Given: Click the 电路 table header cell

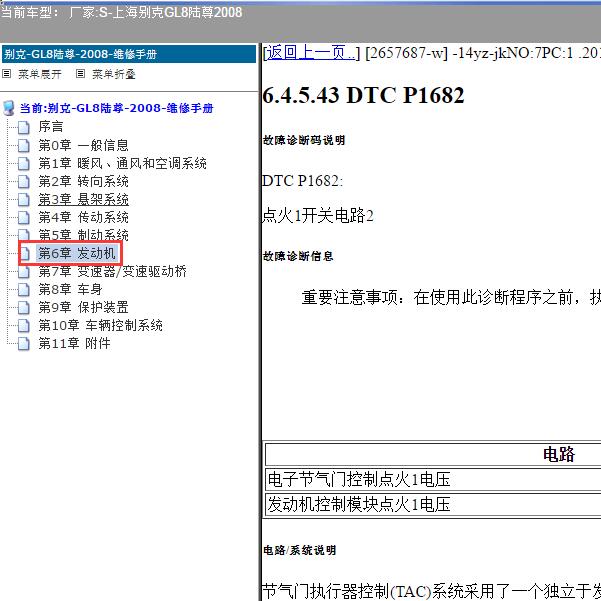Looking at the screenshot, I should [x=433, y=455].
